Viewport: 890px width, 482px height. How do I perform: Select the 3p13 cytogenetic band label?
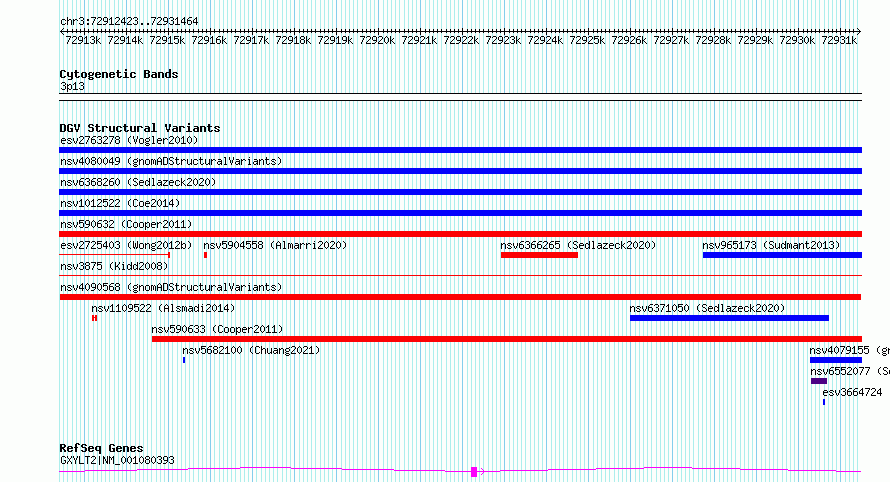pyautogui.click(x=72, y=86)
